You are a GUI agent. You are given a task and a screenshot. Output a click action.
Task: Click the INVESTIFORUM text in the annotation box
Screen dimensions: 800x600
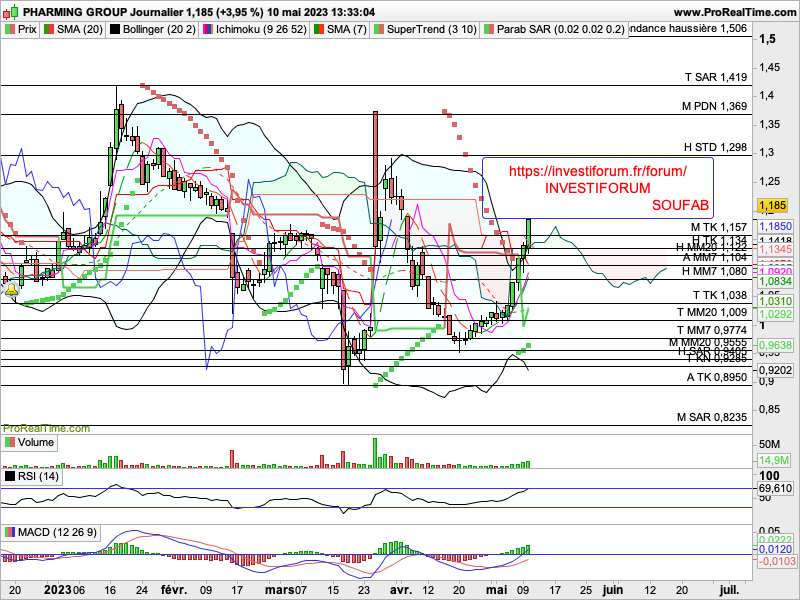coord(597,188)
